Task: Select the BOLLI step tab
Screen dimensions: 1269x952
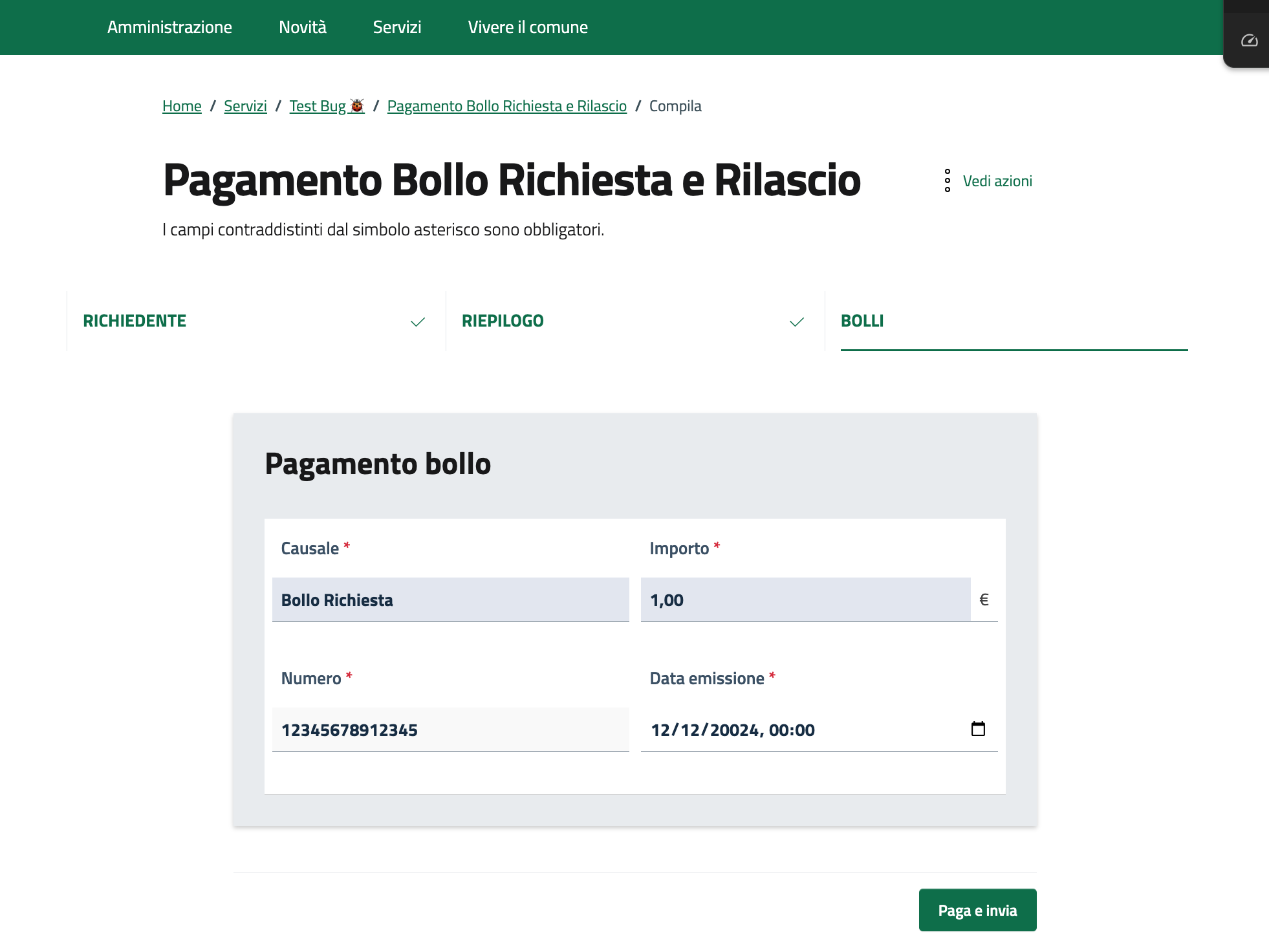Action: pyautogui.click(x=862, y=321)
